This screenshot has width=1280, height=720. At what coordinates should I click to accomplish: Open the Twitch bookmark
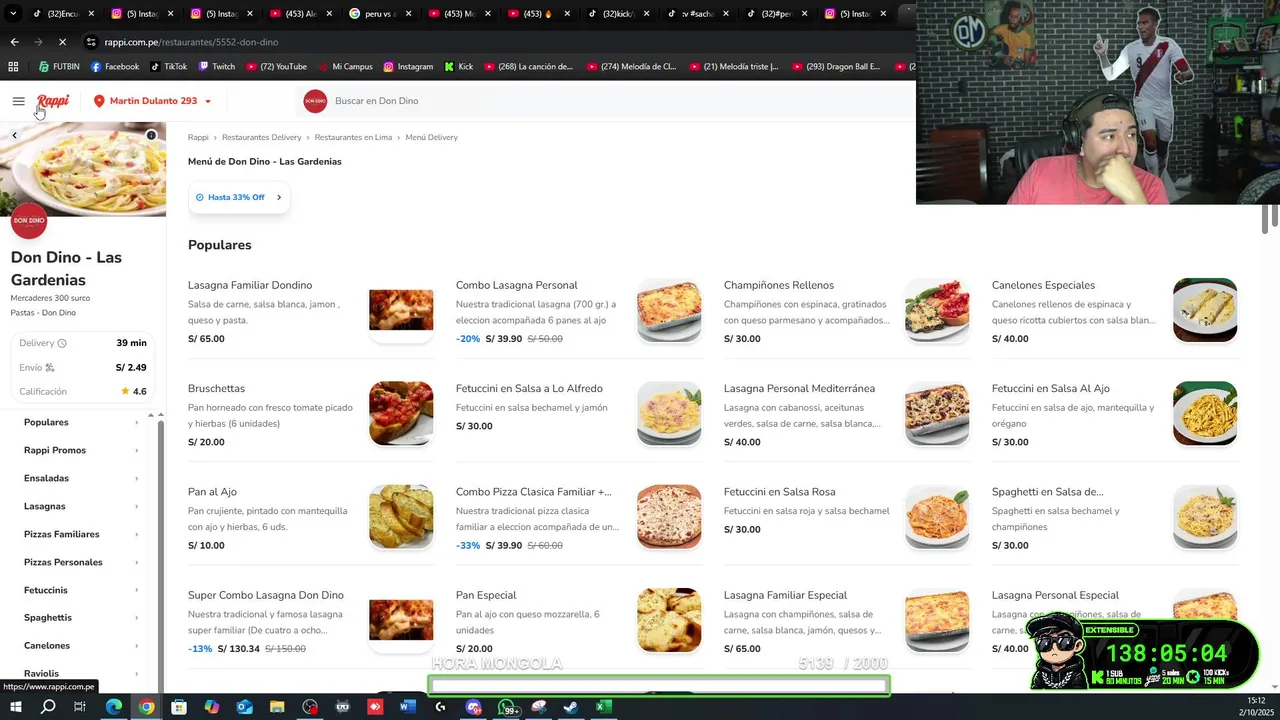[x=217, y=67]
